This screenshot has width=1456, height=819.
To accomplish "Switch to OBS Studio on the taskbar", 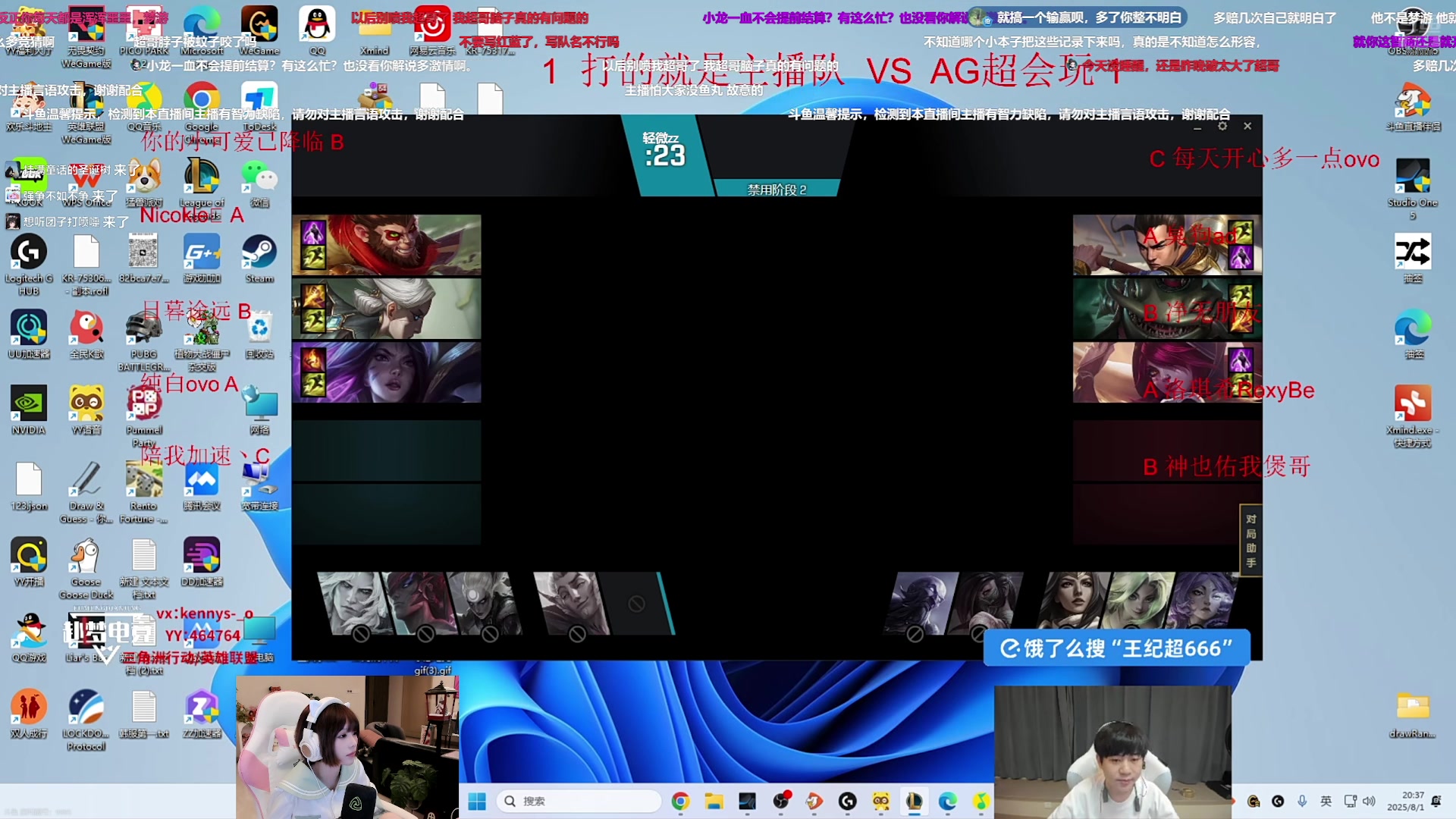I will [x=781, y=801].
